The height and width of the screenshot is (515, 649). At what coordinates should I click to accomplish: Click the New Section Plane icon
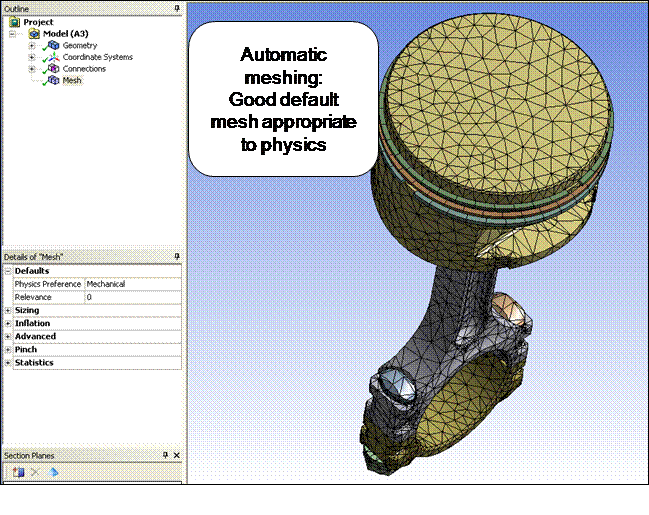19,471
